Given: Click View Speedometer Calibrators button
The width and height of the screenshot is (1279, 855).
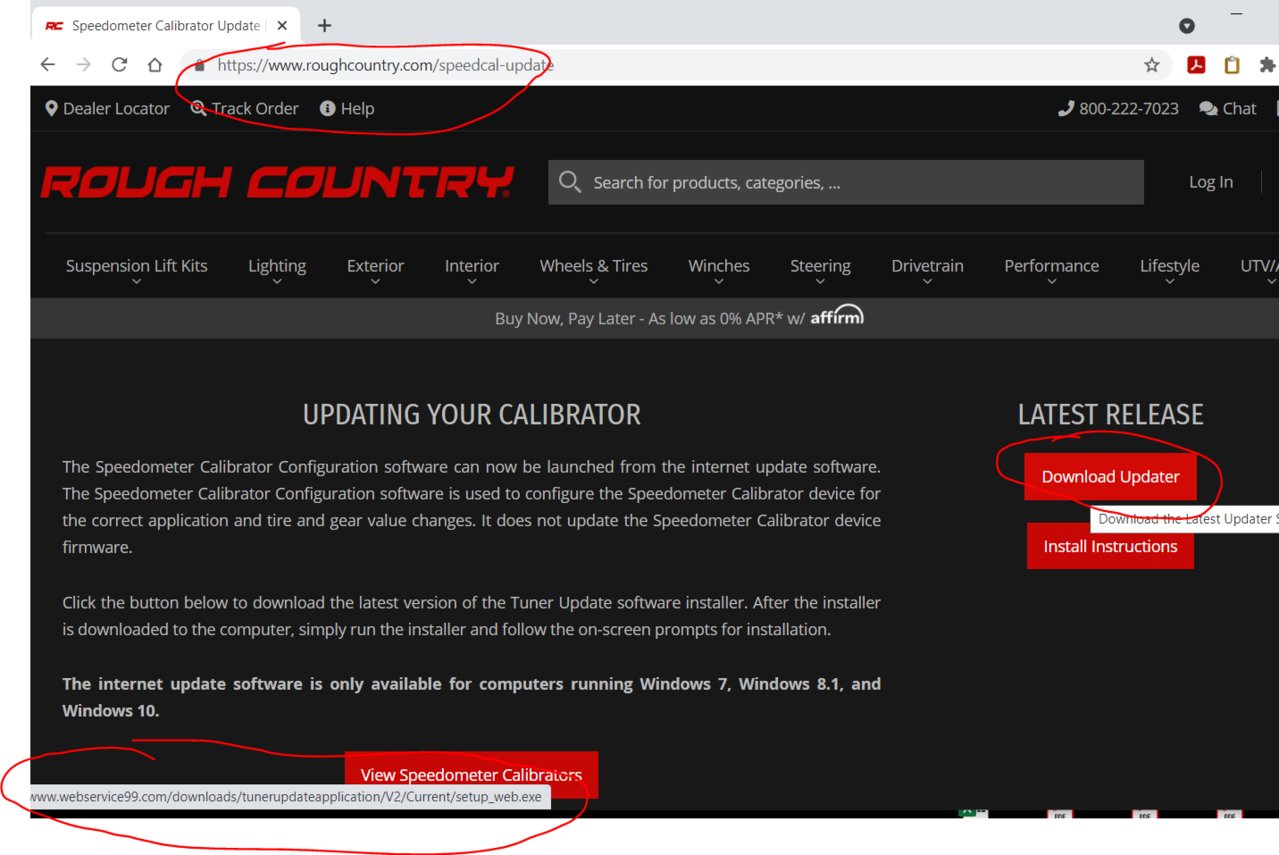Looking at the screenshot, I should click(471, 775).
